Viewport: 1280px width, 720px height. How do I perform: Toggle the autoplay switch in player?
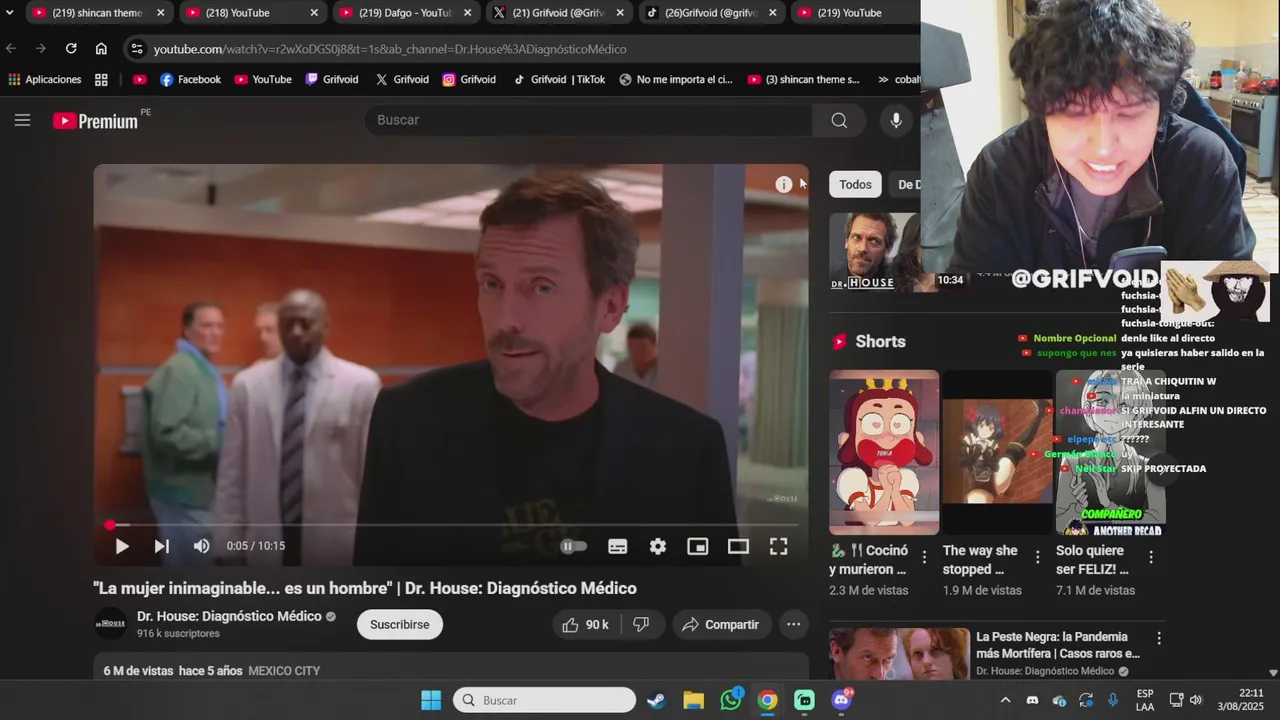point(573,546)
